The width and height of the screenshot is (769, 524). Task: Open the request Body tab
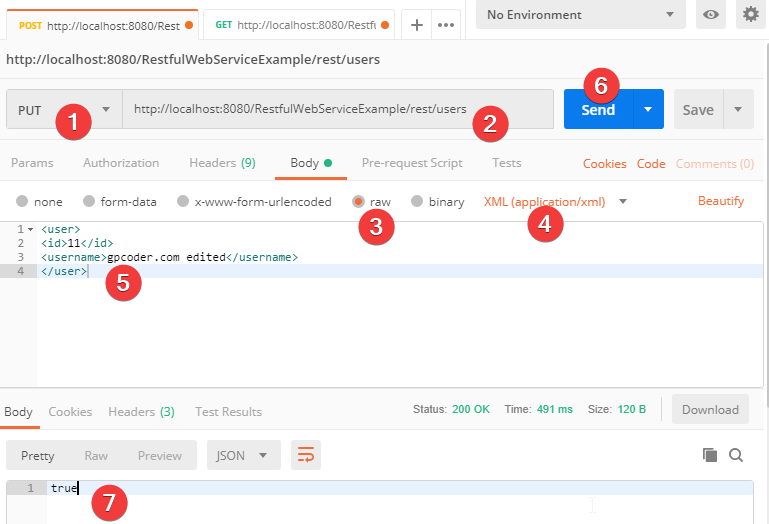point(311,163)
